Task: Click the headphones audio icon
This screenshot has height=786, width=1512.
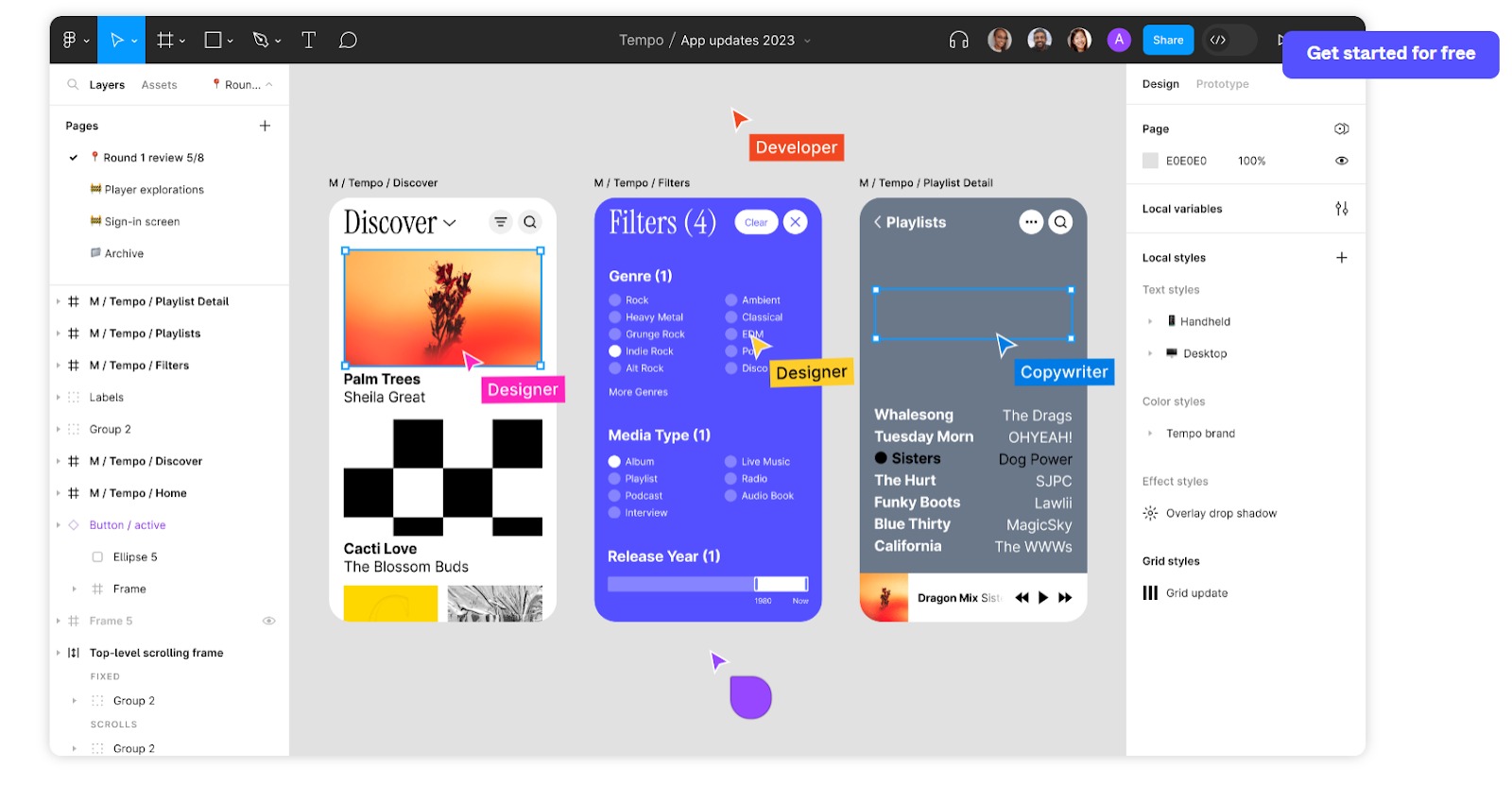Action: click(958, 40)
